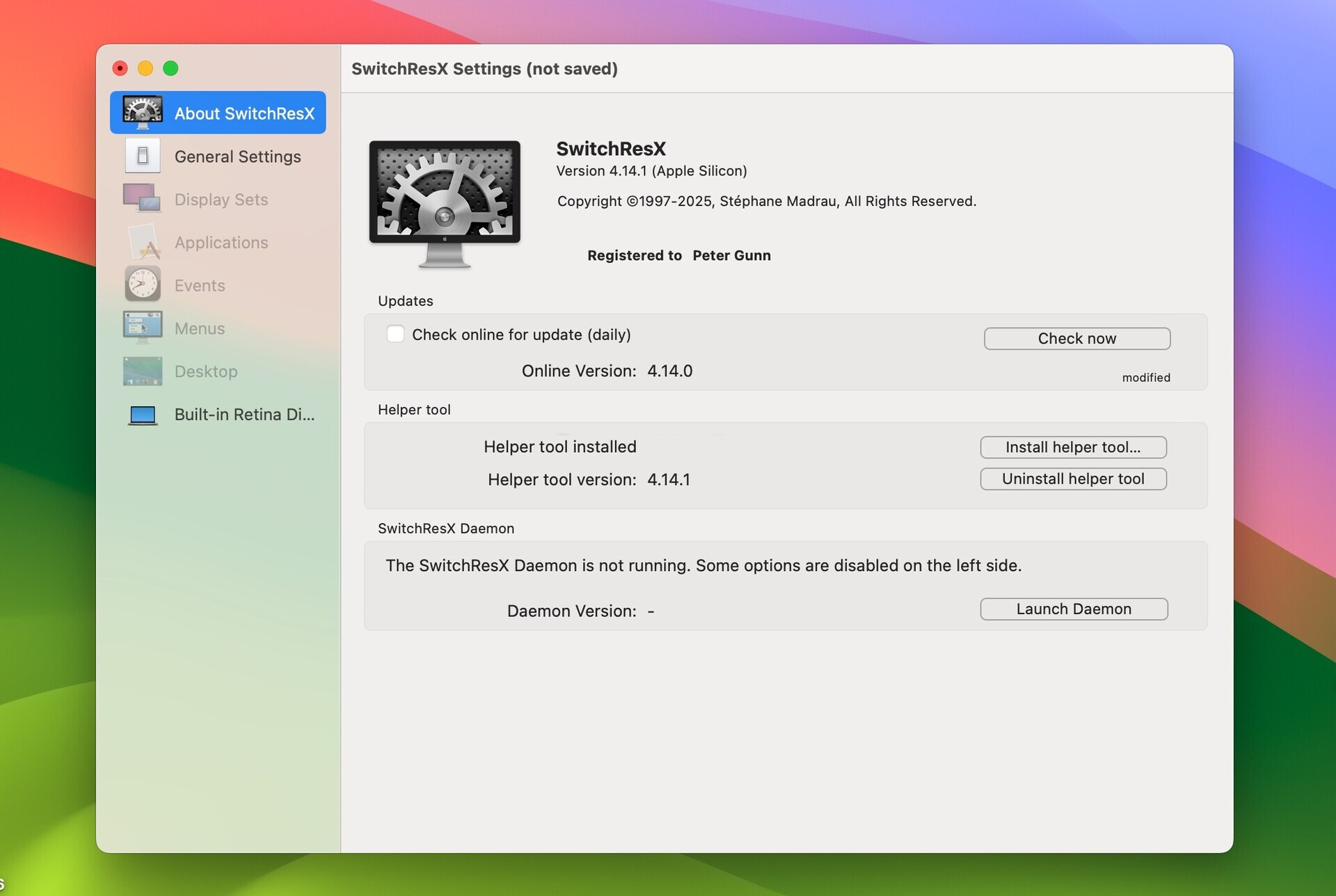Click Uninstall helper tool button
The image size is (1336, 896).
point(1073,479)
